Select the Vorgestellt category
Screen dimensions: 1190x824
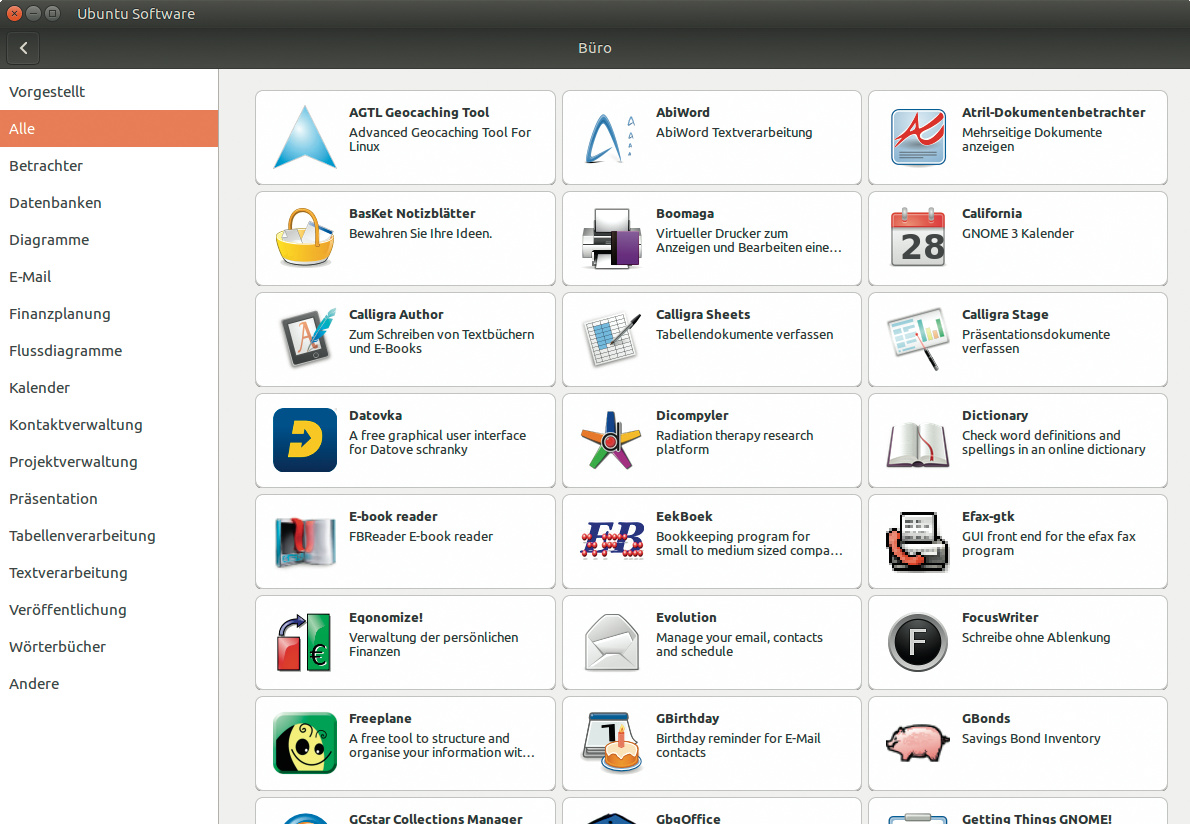tap(47, 92)
